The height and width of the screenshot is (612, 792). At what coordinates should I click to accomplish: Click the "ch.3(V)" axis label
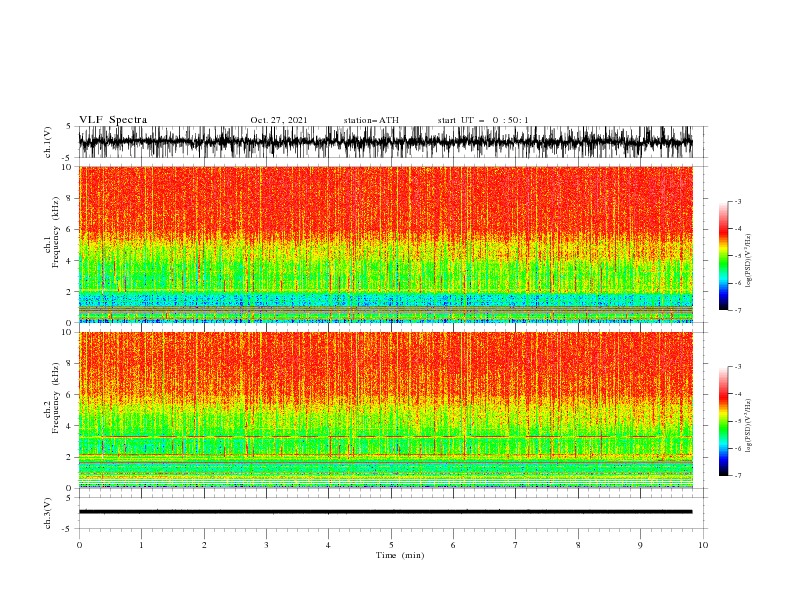tap(48, 513)
